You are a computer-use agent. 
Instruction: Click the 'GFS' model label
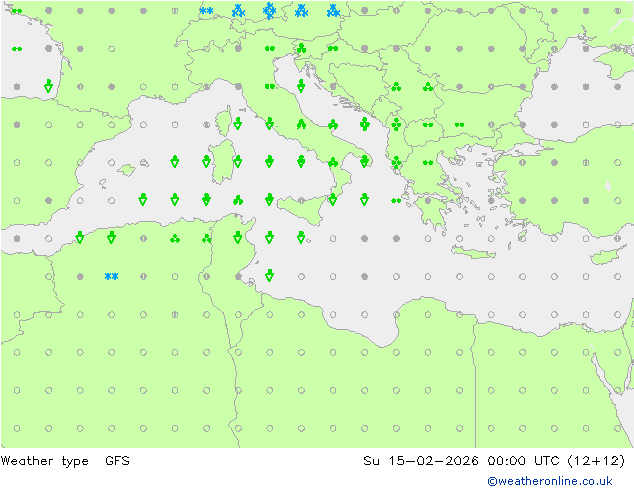117,461
